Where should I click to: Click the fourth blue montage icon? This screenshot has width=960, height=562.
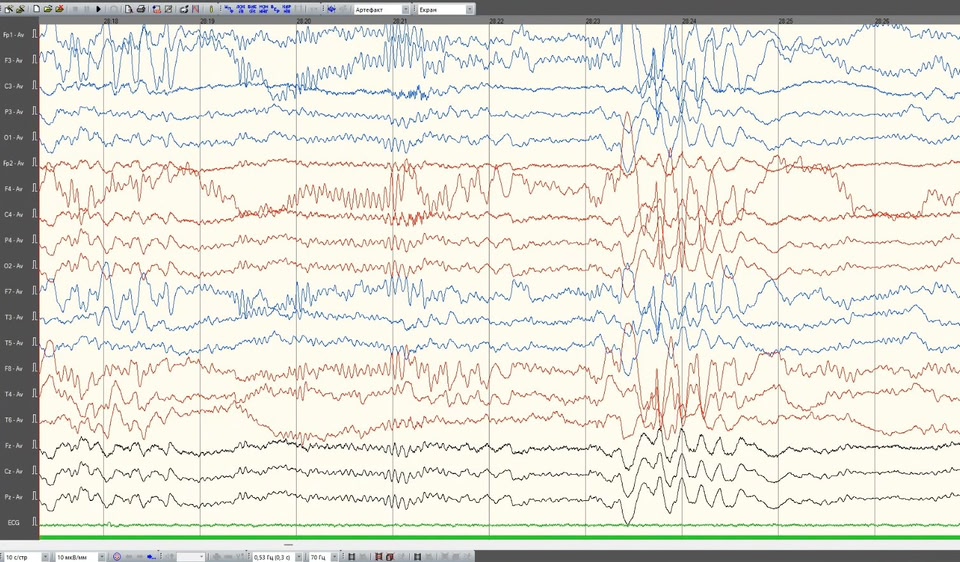(x=264, y=9)
